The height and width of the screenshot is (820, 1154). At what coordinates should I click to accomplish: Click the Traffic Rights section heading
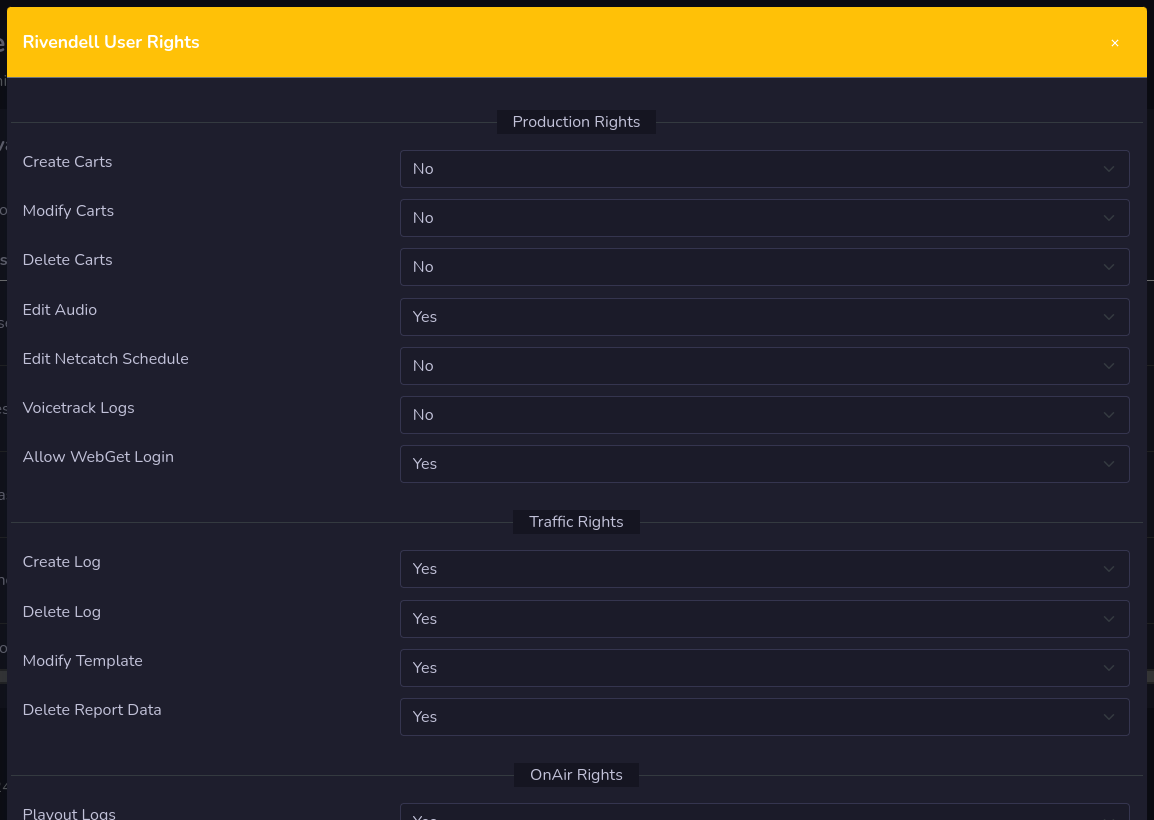(576, 522)
